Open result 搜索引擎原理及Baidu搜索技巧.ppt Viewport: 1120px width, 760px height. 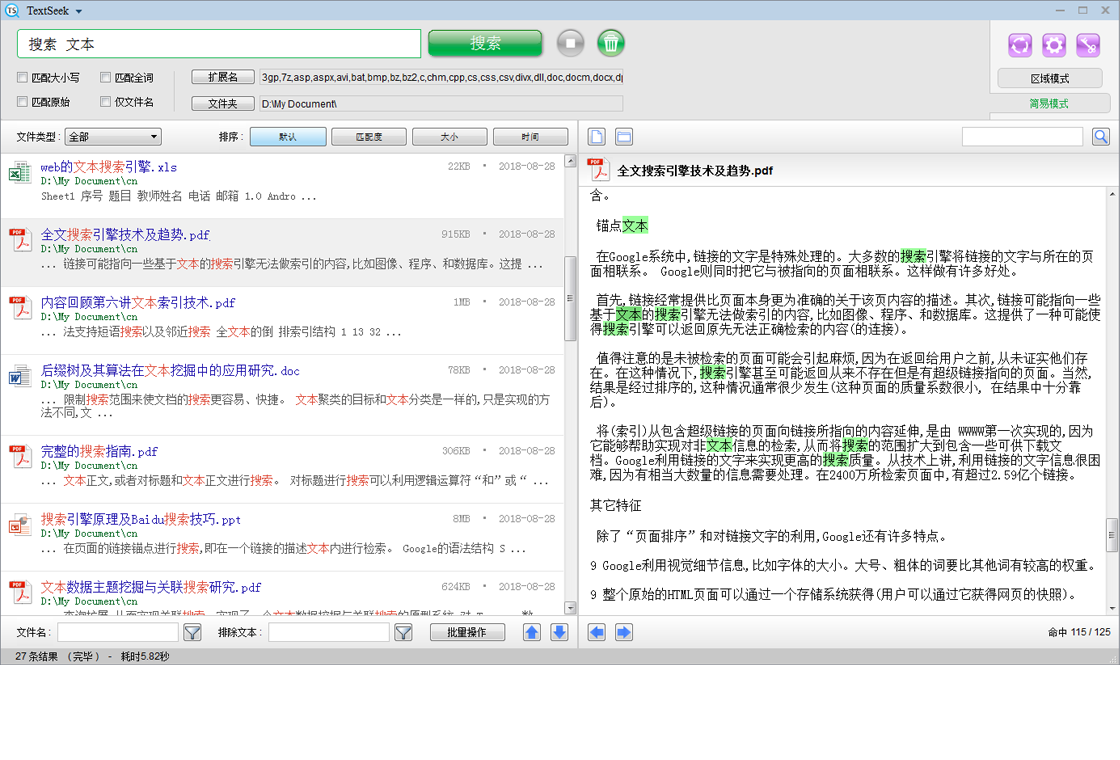141,519
